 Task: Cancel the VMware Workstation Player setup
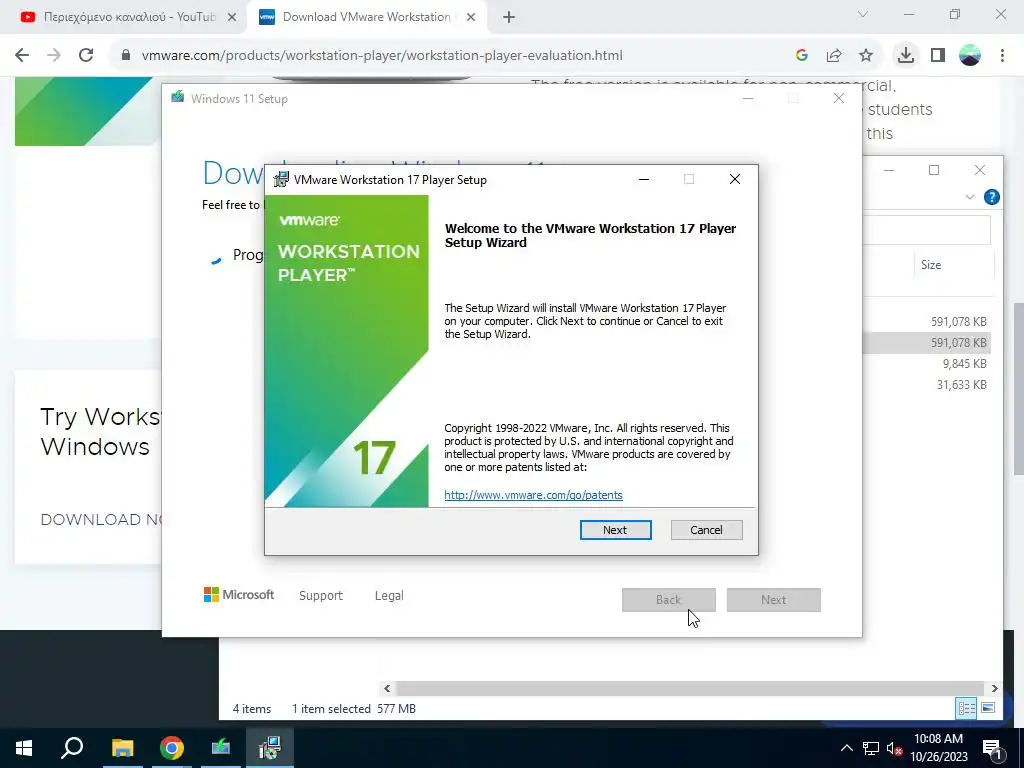pyautogui.click(x=706, y=530)
